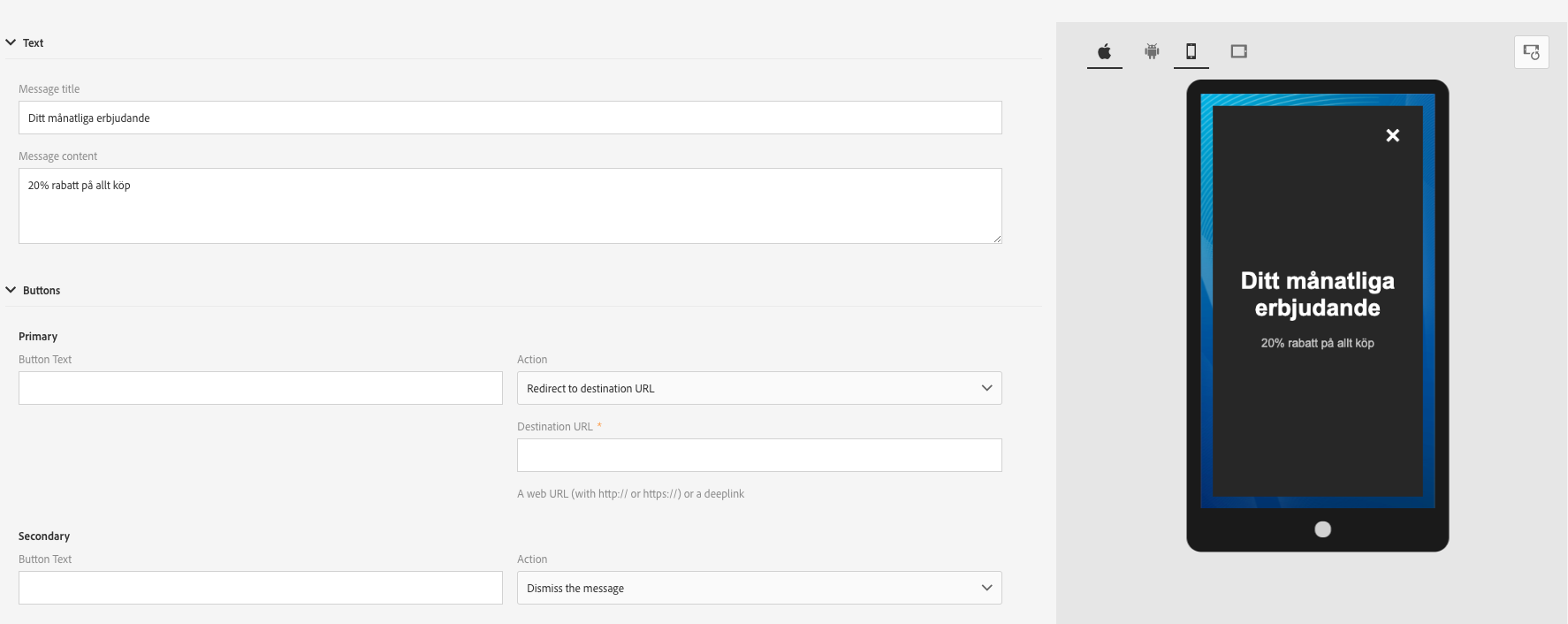Collapse the Text section
Viewport: 1568px width, 624px height.
pyautogui.click(x=11, y=42)
